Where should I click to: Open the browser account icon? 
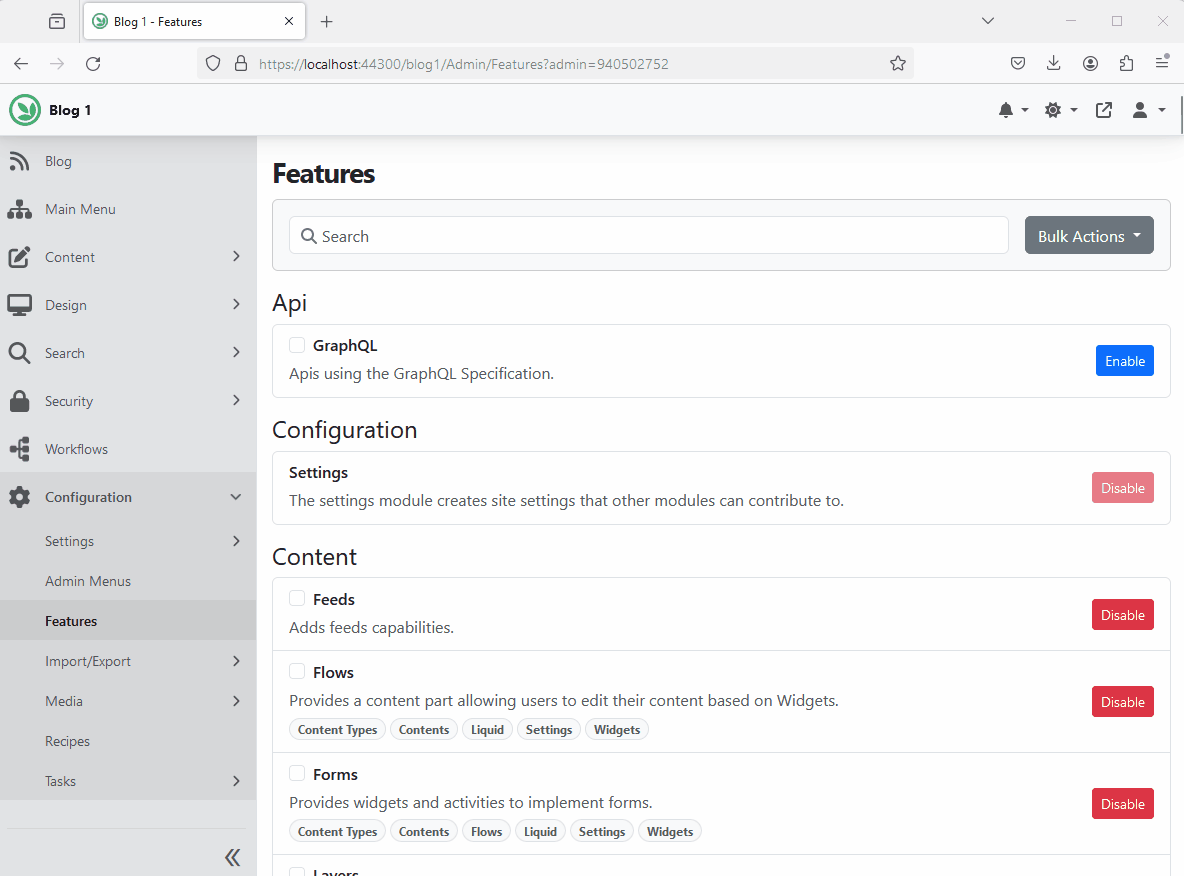click(x=1090, y=63)
